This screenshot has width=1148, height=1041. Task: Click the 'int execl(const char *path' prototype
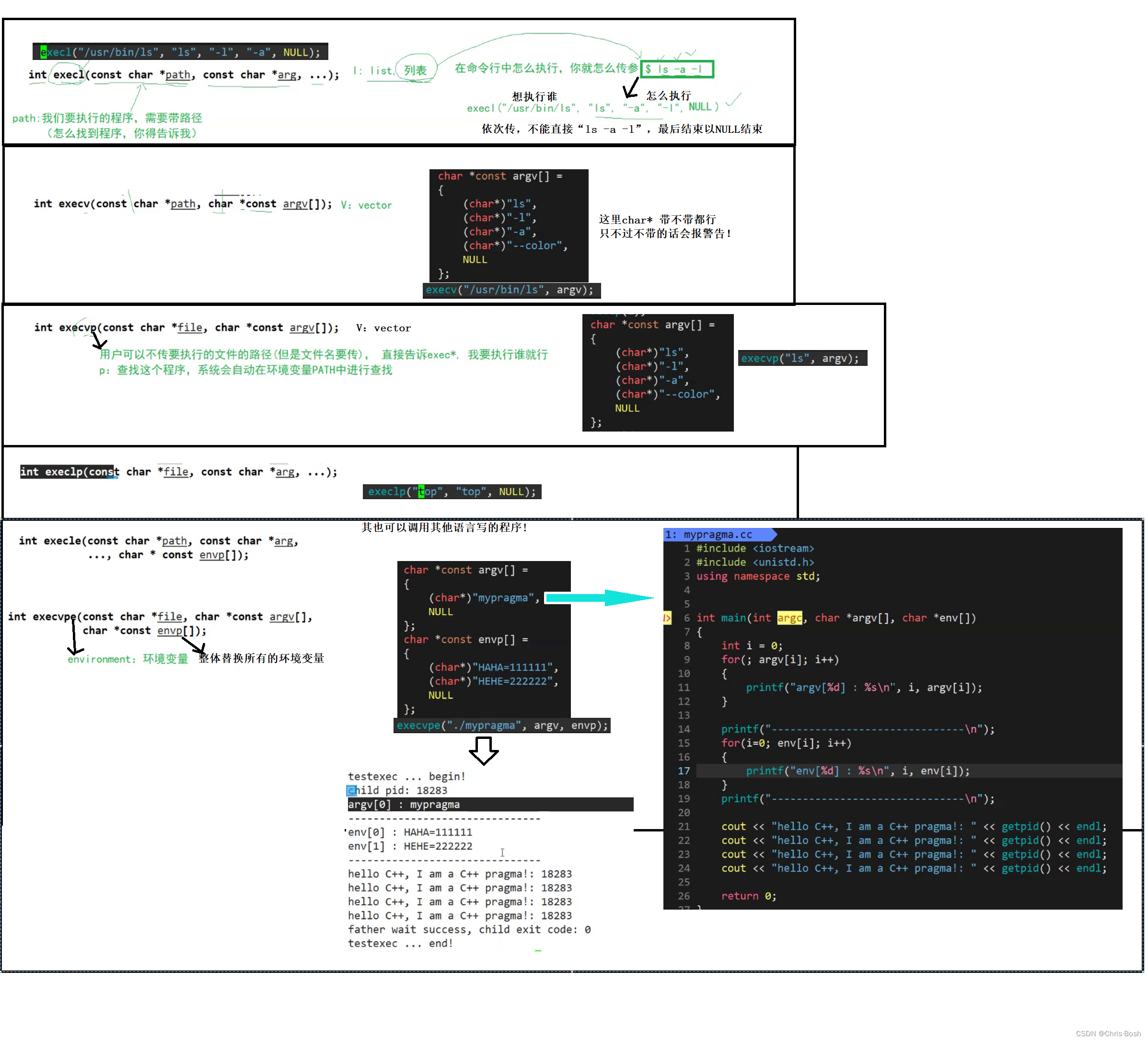(184, 75)
